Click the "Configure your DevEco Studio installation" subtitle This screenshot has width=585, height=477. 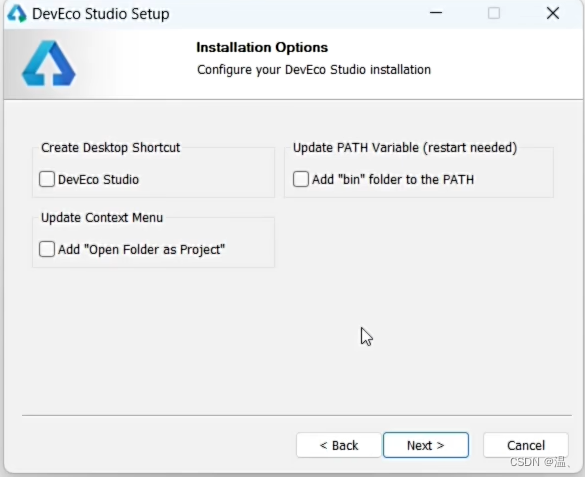point(314,70)
